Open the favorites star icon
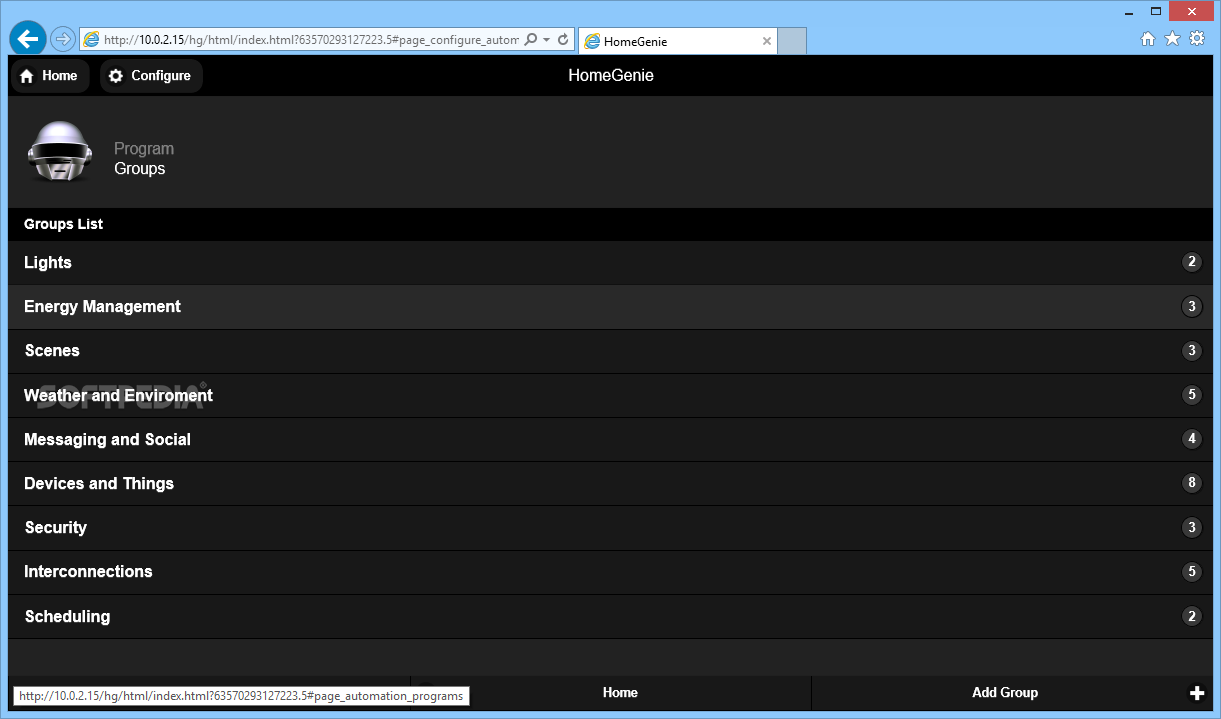Viewport: 1221px width, 719px height. [x=1172, y=39]
